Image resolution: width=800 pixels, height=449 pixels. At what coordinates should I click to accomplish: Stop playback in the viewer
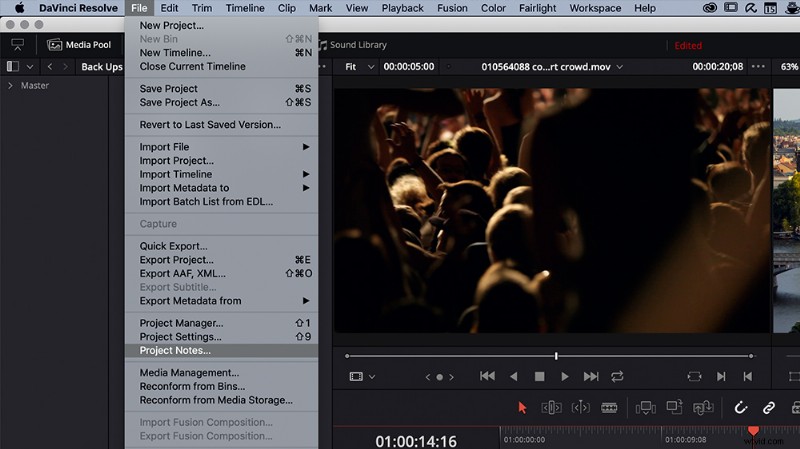(539, 377)
